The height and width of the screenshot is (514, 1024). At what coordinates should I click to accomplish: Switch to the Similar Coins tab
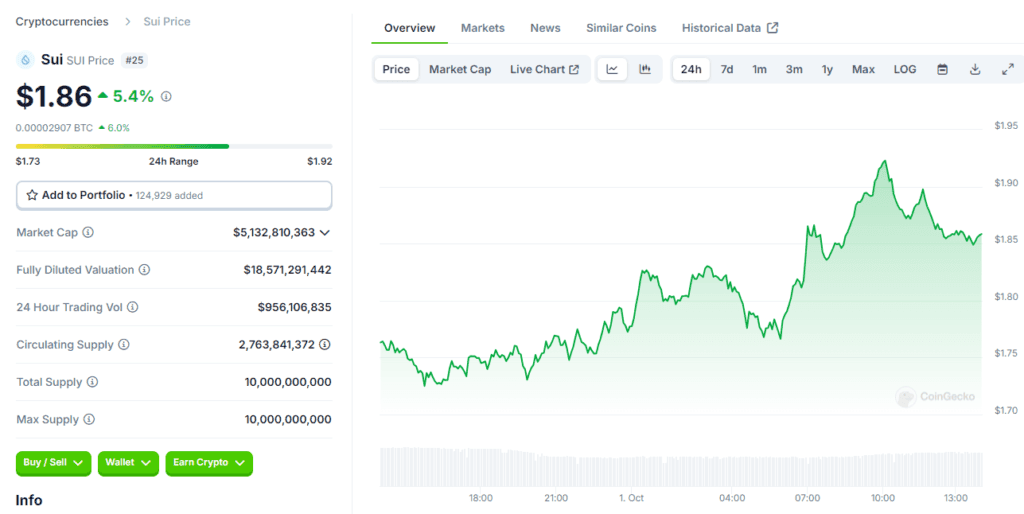[x=621, y=28]
